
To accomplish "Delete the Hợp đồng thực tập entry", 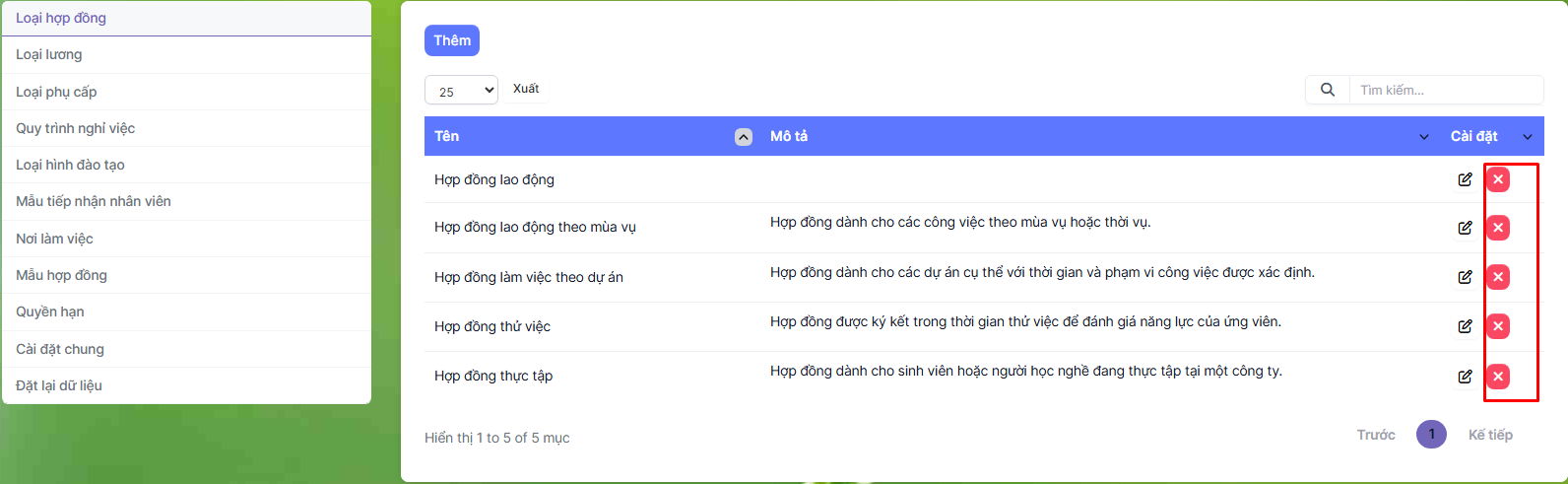I will pos(1498,377).
